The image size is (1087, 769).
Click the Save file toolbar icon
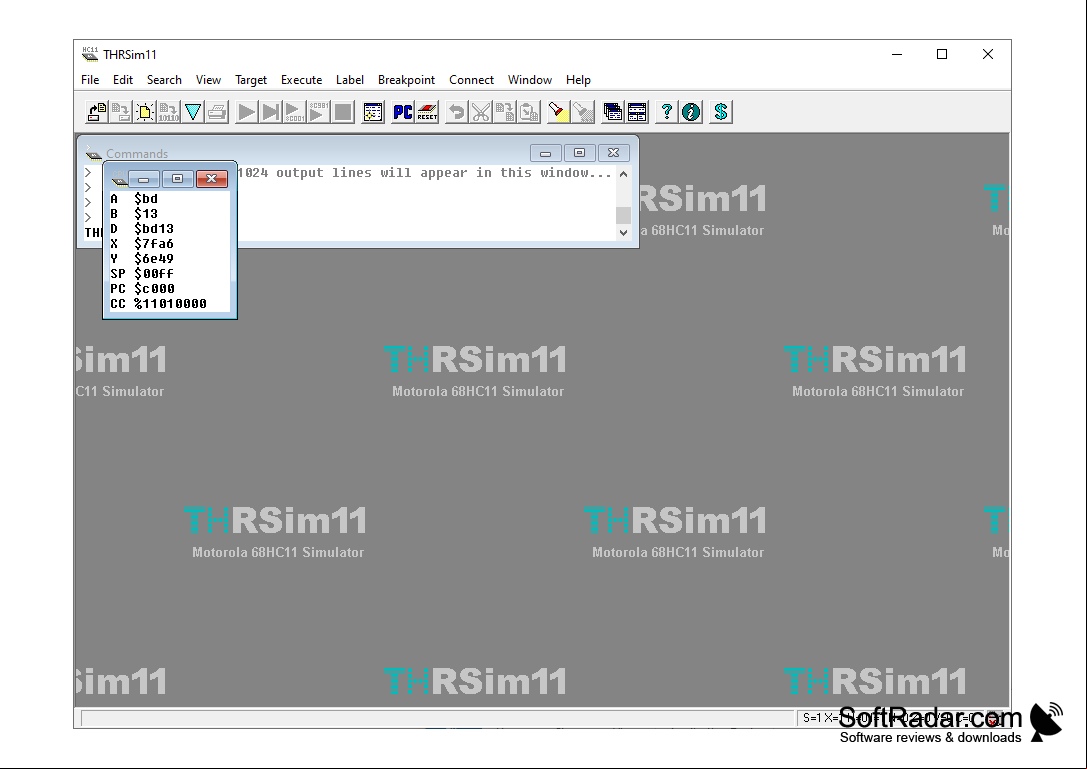click(x=121, y=112)
